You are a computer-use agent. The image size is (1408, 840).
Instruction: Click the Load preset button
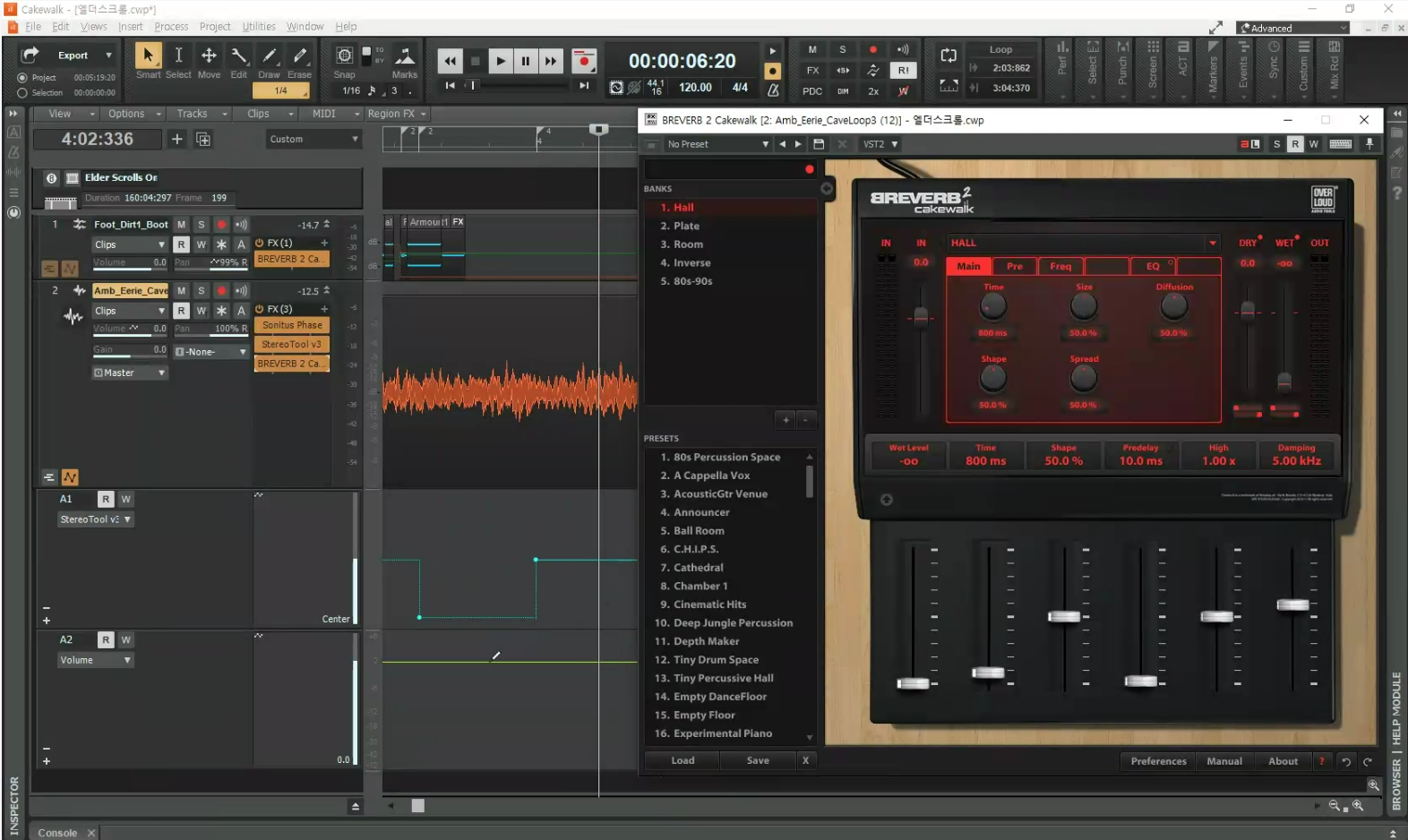683,760
